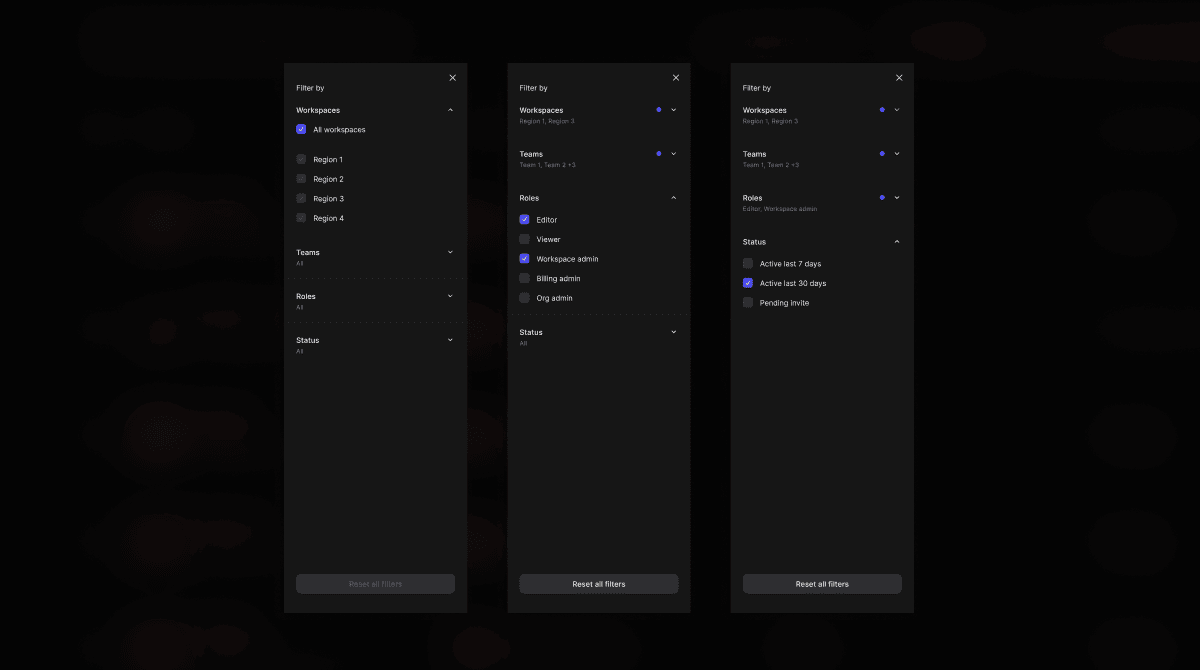The width and height of the screenshot is (1200, 670).
Task: Tick the Viewer role checkbox
Action: [524, 239]
